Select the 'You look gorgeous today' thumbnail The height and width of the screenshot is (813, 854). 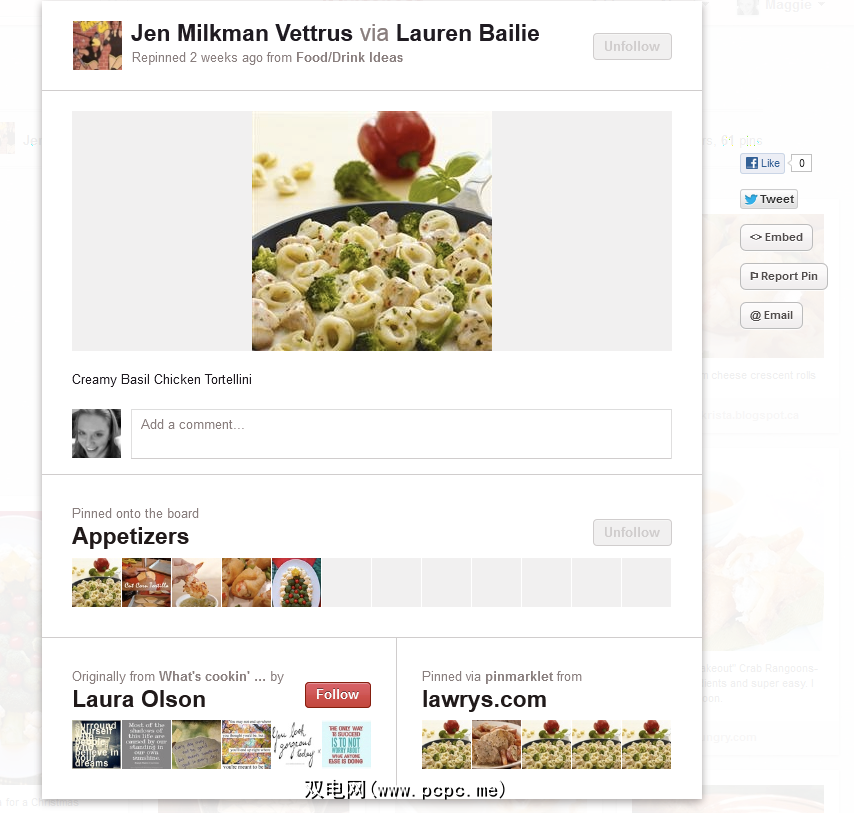pyautogui.click(x=296, y=744)
